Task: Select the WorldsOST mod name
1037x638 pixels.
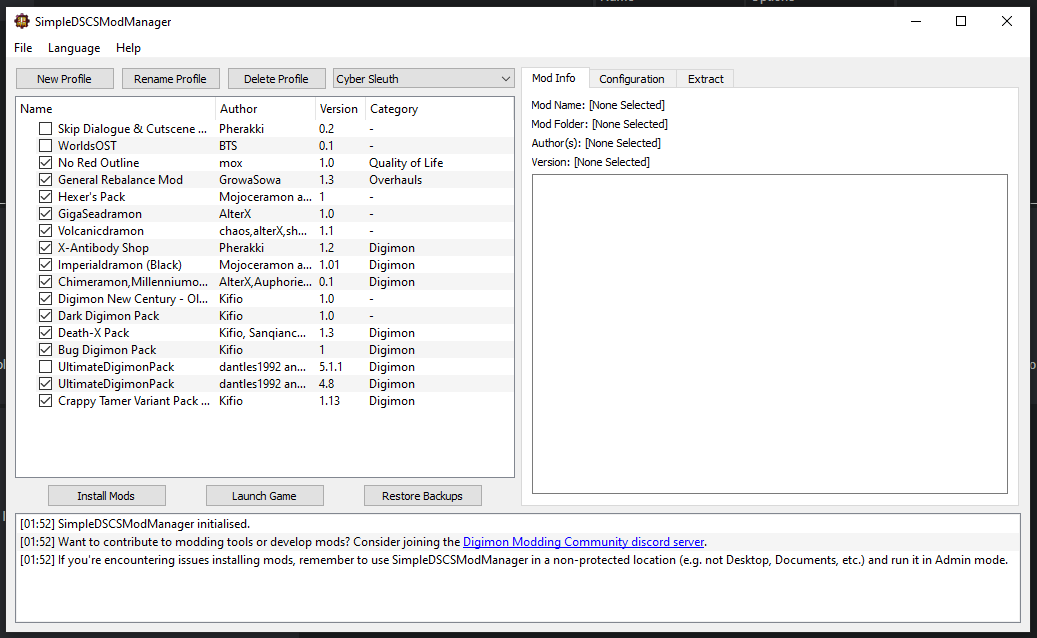Action: coord(87,145)
